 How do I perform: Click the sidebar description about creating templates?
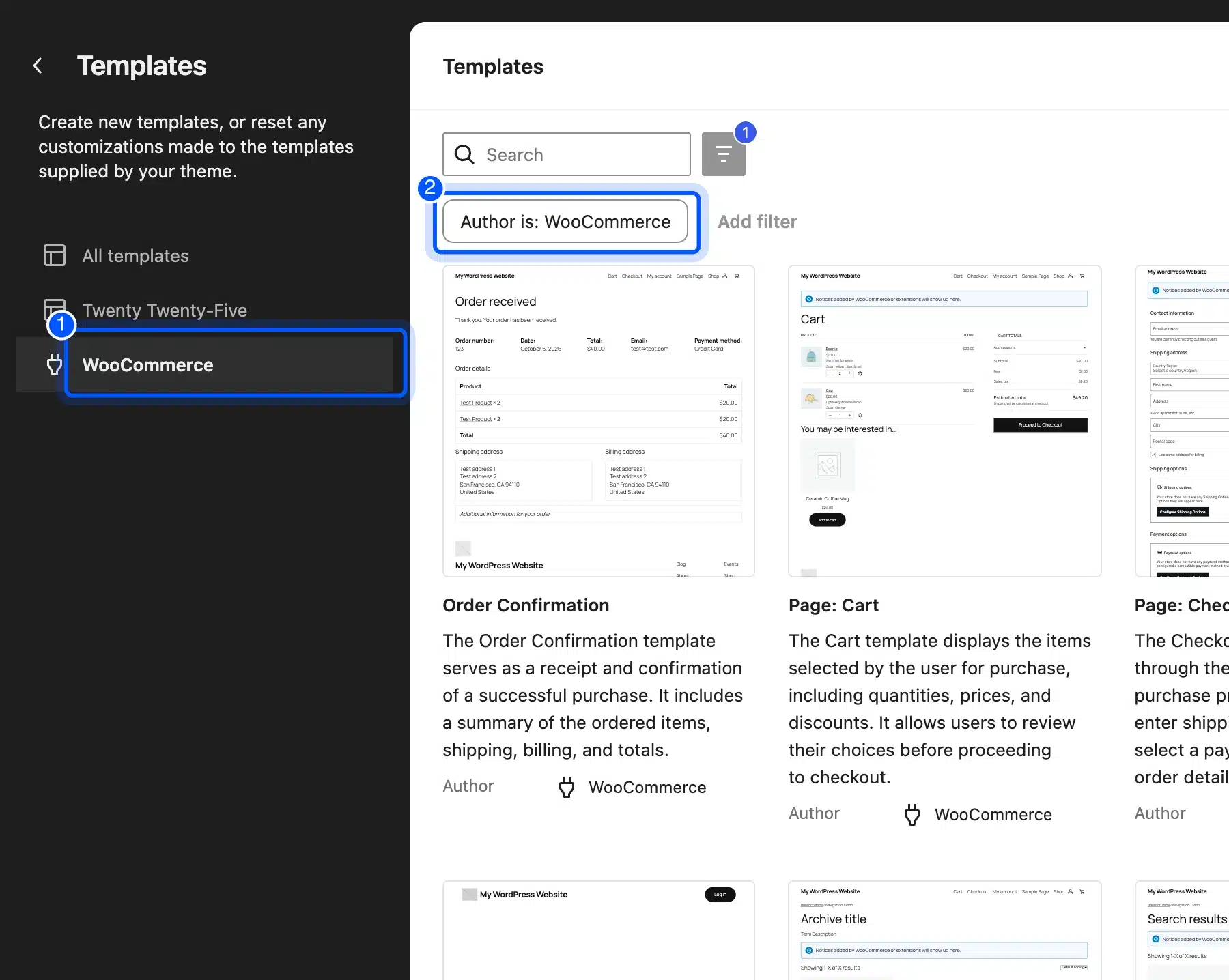196,147
